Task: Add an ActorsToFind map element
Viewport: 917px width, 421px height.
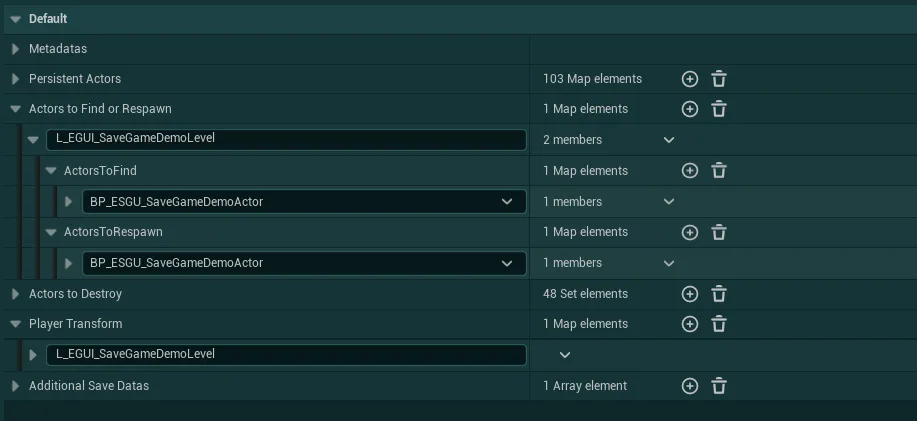Action: tap(690, 171)
